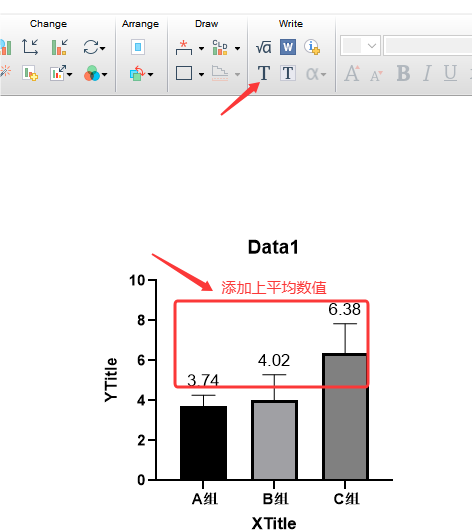Select the Data1 graph title

coord(273,247)
